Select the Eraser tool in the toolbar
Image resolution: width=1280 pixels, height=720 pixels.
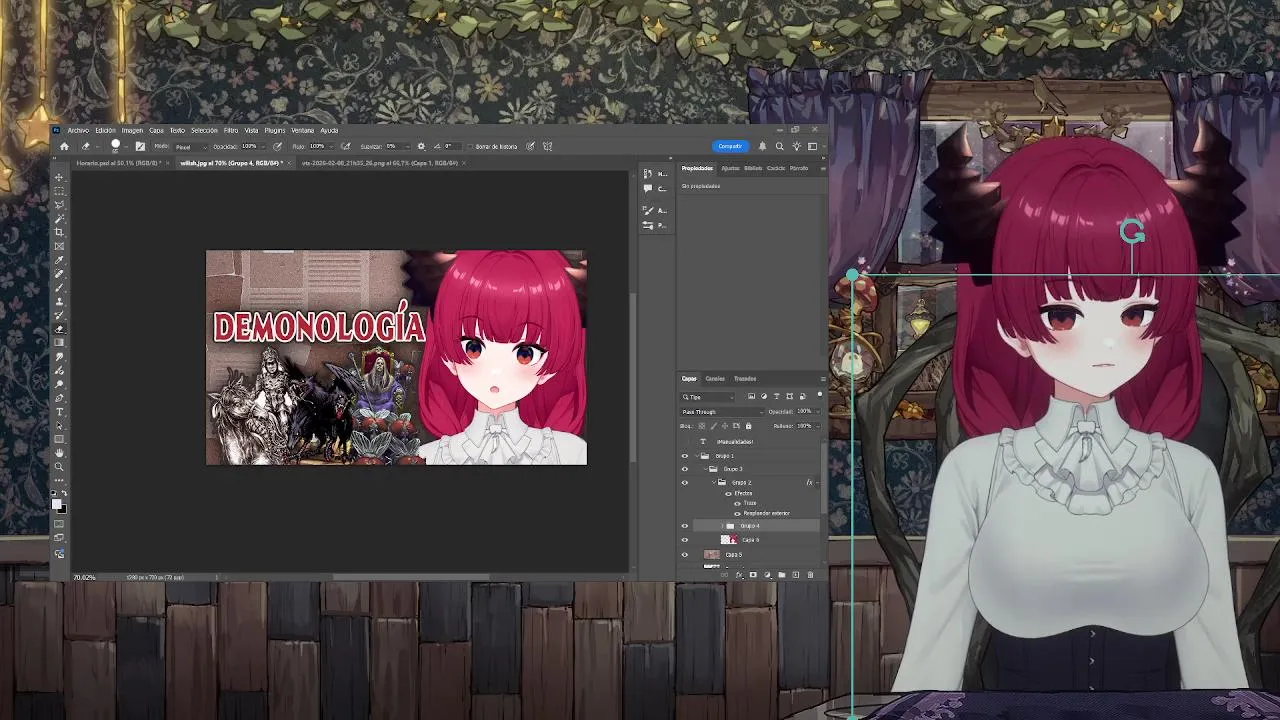pyautogui.click(x=59, y=329)
